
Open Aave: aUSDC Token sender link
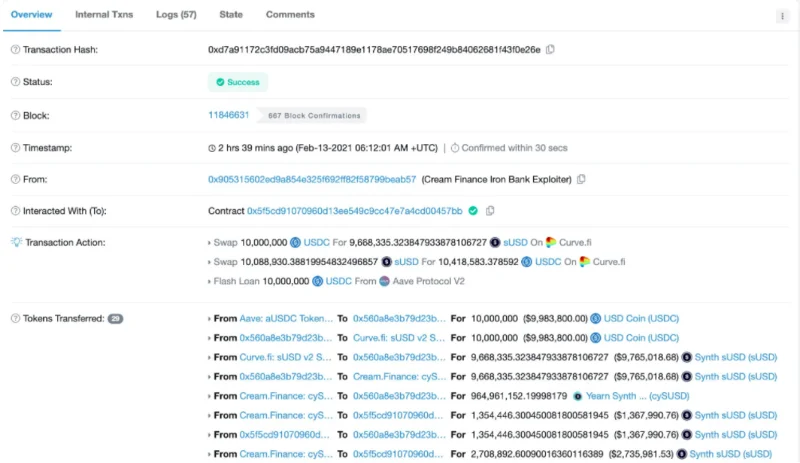click(286, 319)
